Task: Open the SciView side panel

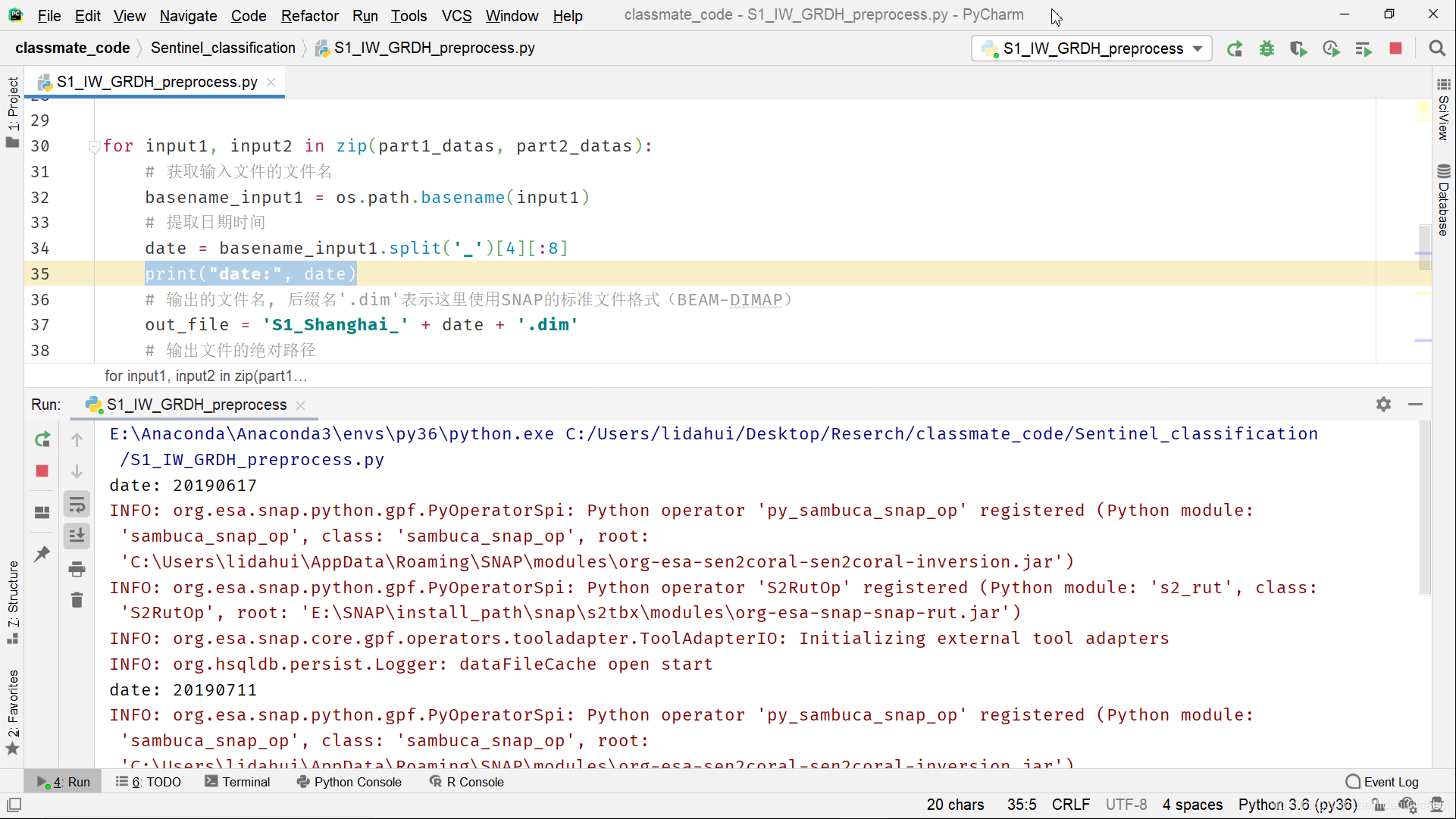Action: (1443, 109)
